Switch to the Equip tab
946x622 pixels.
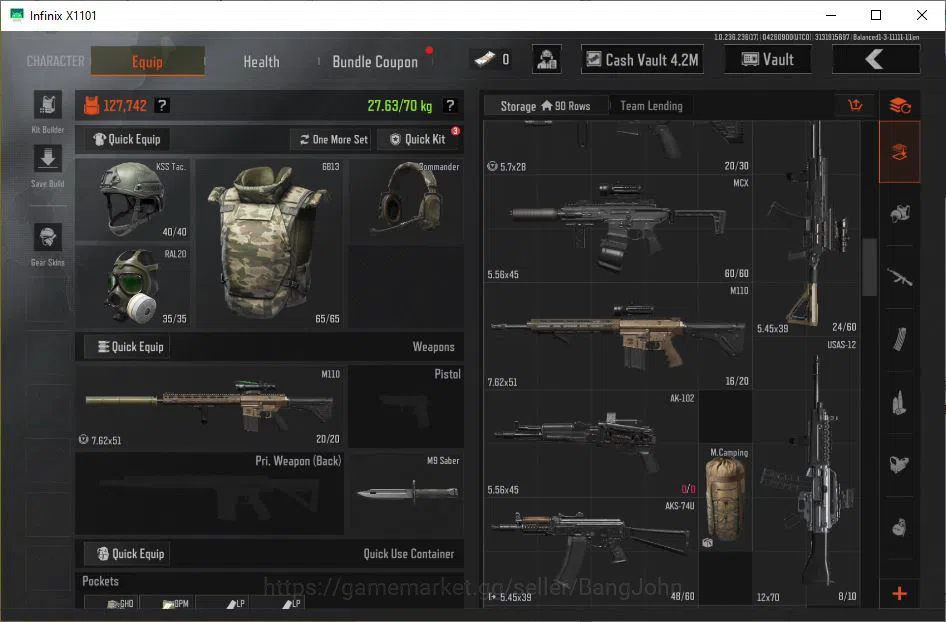click(x=147, y=61)
